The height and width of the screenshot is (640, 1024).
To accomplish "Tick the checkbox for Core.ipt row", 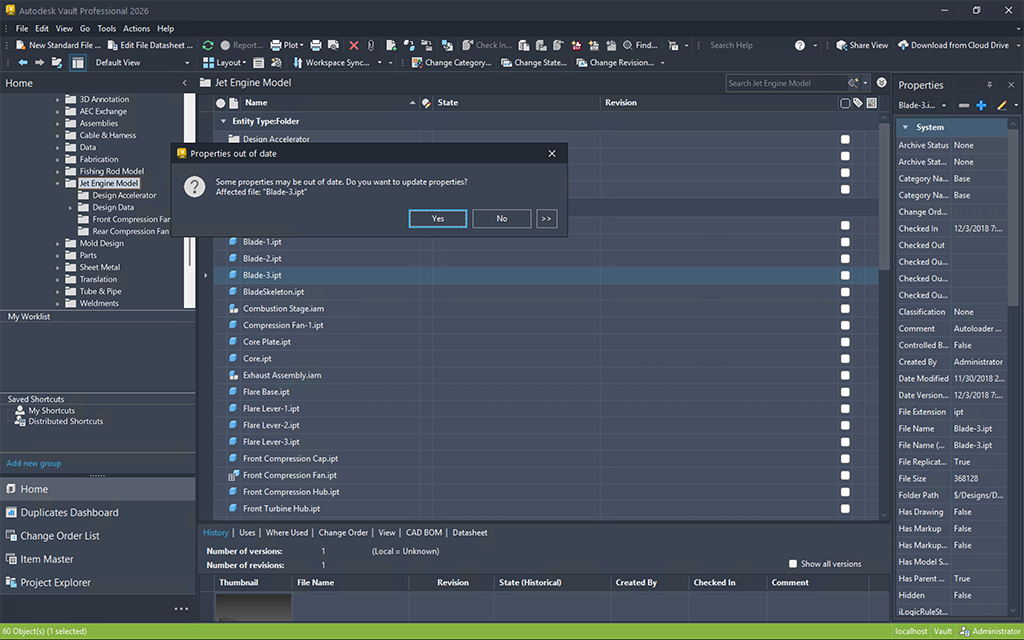I will tap(845, 359).
